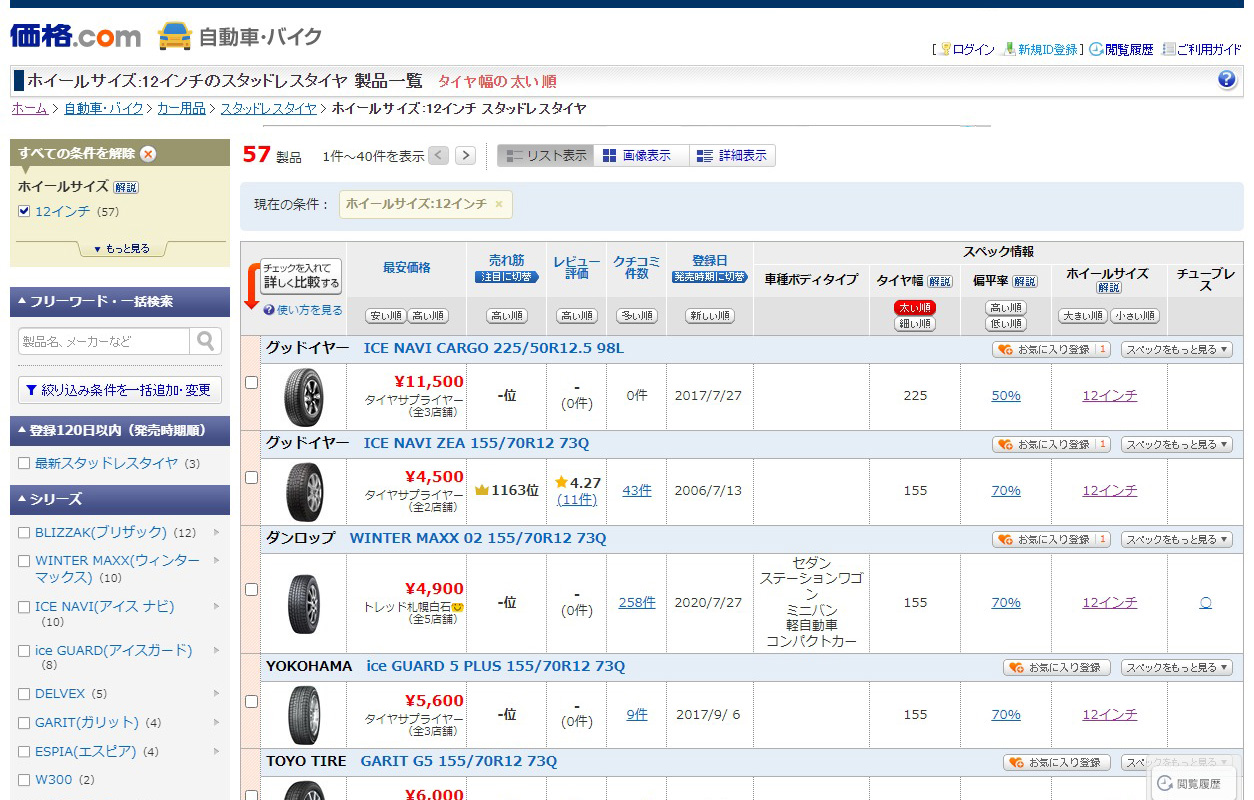Screen dimensions: 1254x800
Task: Open 閲覧履歴 from the top header
Action: click(1121, 49)
